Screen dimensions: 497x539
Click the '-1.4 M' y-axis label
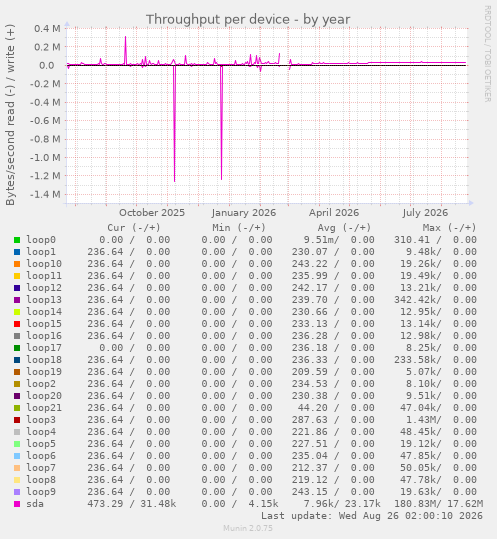pos(45,195)
